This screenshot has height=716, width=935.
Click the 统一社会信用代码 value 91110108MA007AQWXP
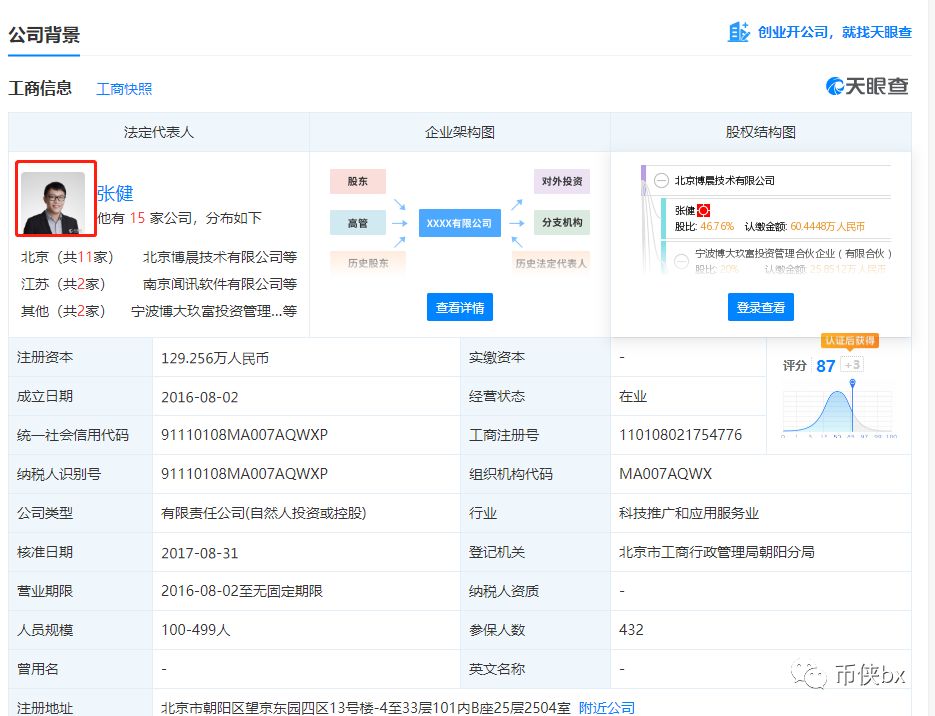(244, 435)
